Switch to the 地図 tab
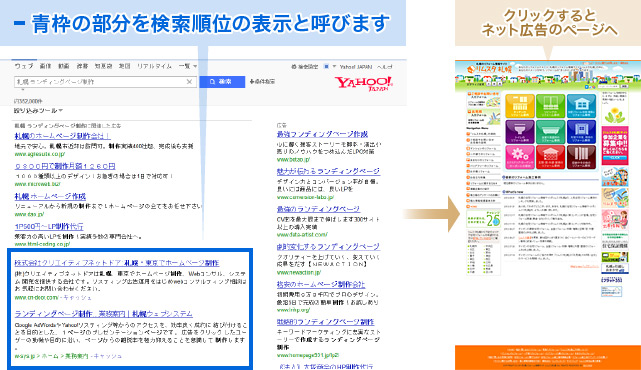The width and height of the screenshot is (641, 370). pos(124,66)
